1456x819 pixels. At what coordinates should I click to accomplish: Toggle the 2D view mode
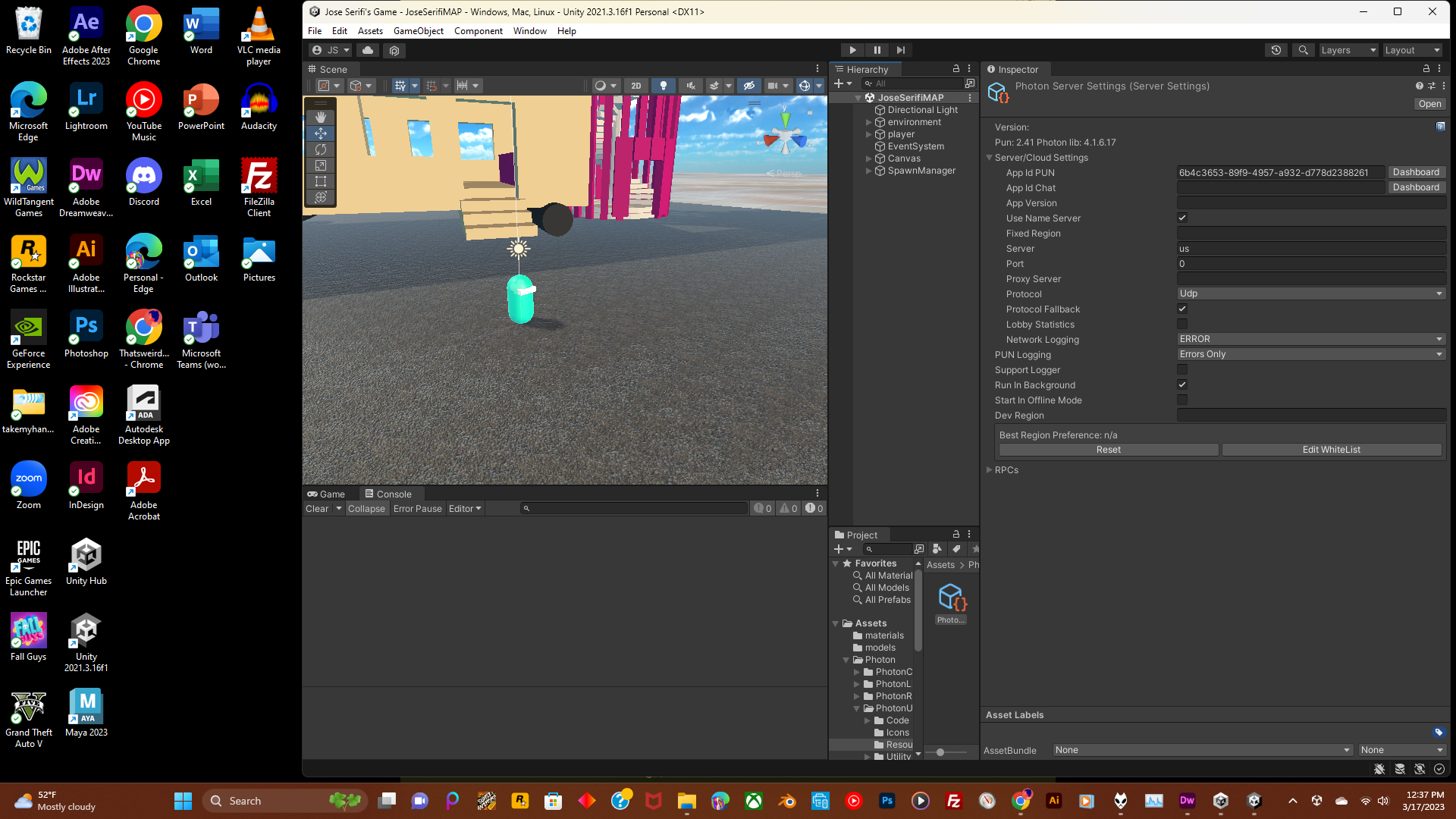click(x=636, y=86)
